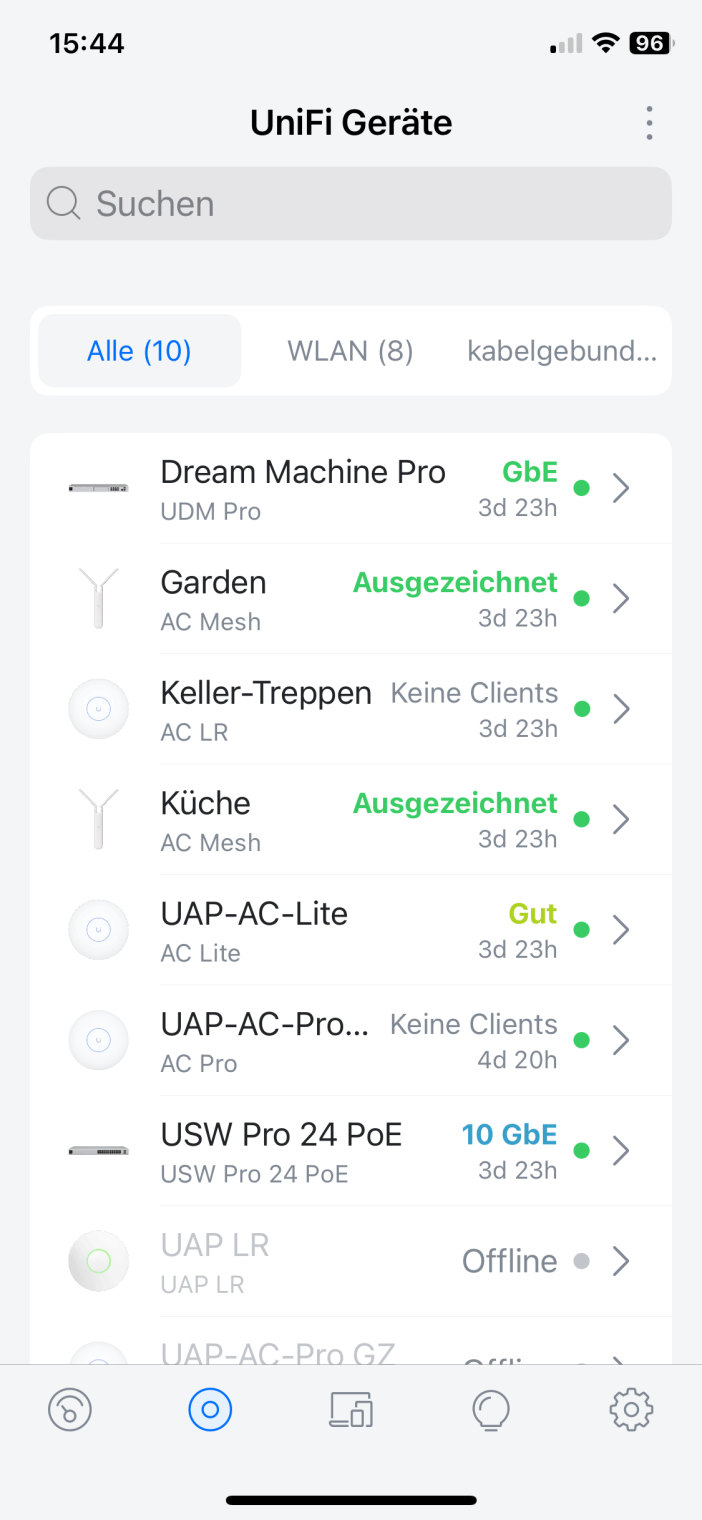Image resolution: width=702 pixels, height=1520 pixels.
Task: Tap the offline UAP LR device icon
Action: 98,1261
